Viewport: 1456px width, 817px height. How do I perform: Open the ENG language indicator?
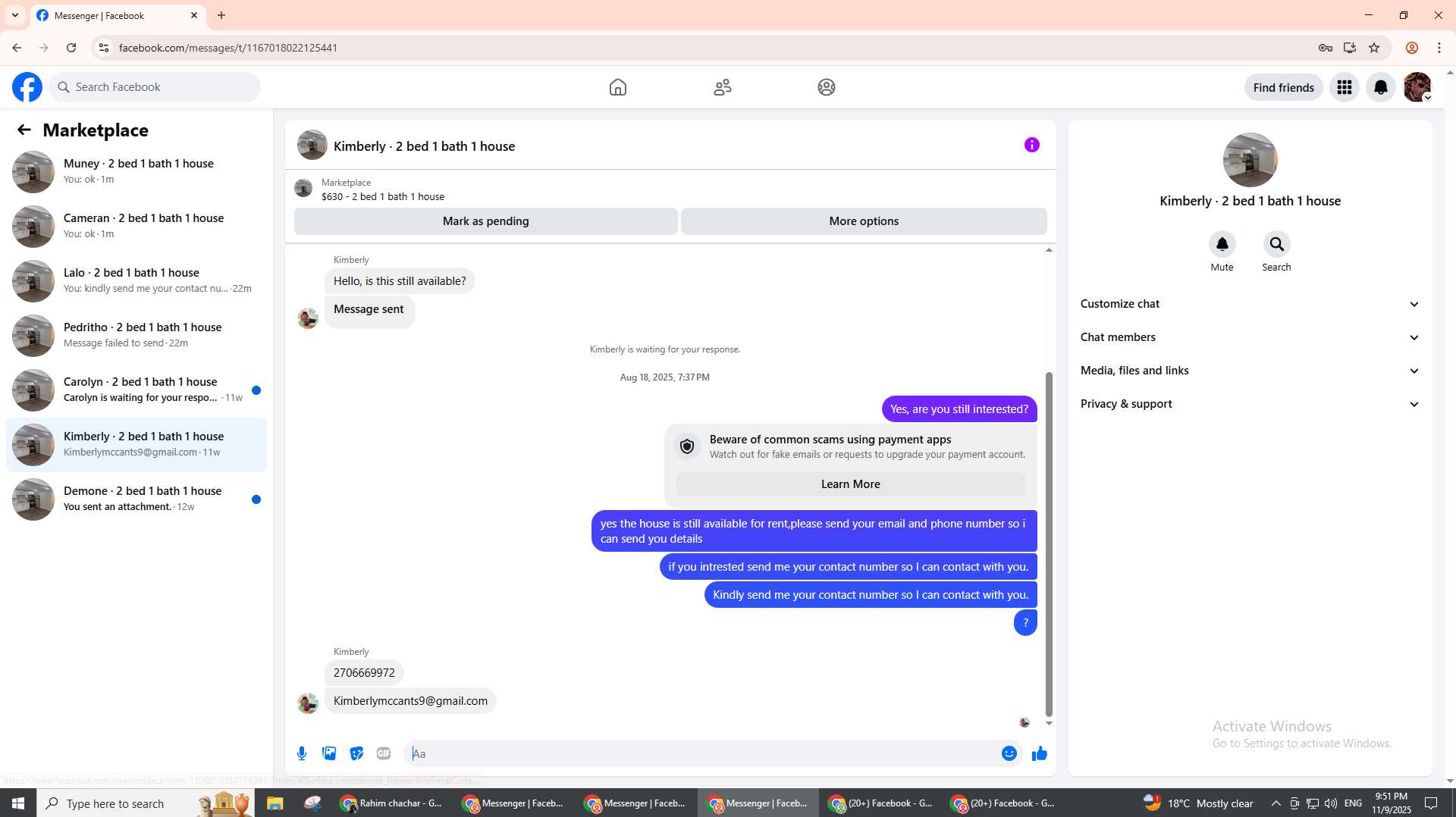(x=1353, y=803)
